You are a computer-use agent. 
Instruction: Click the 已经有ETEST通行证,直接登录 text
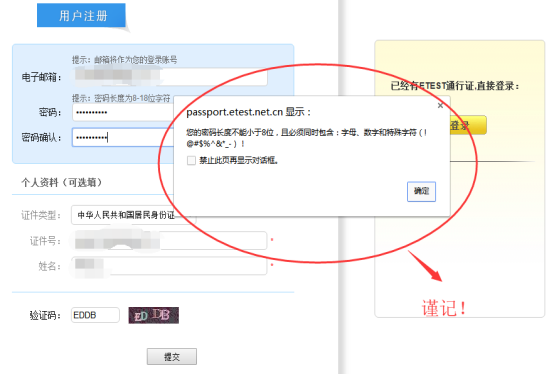point(455,86)
